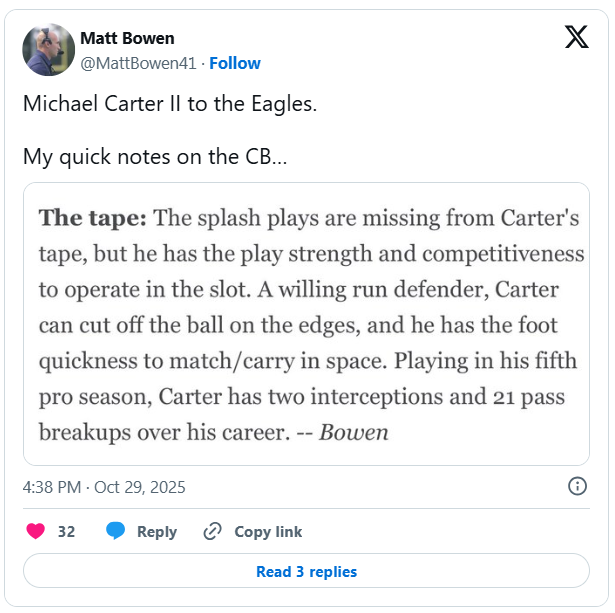Click the word 'interceptions' in the notes image
The image size is (615, 613).
(x=345, y=398)
